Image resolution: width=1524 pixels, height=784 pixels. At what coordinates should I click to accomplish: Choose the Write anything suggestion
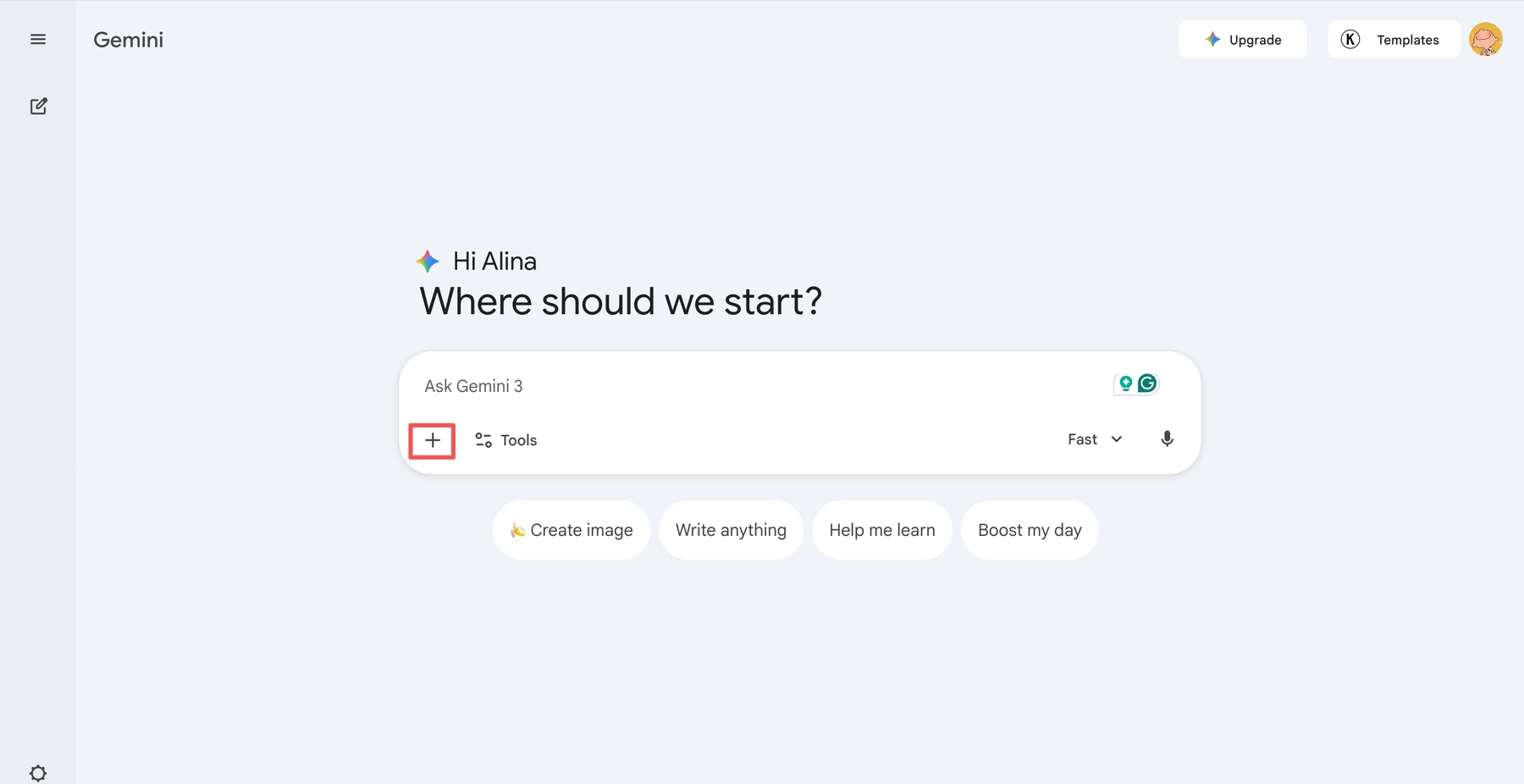pyautogui.click(x=731, y=530)
